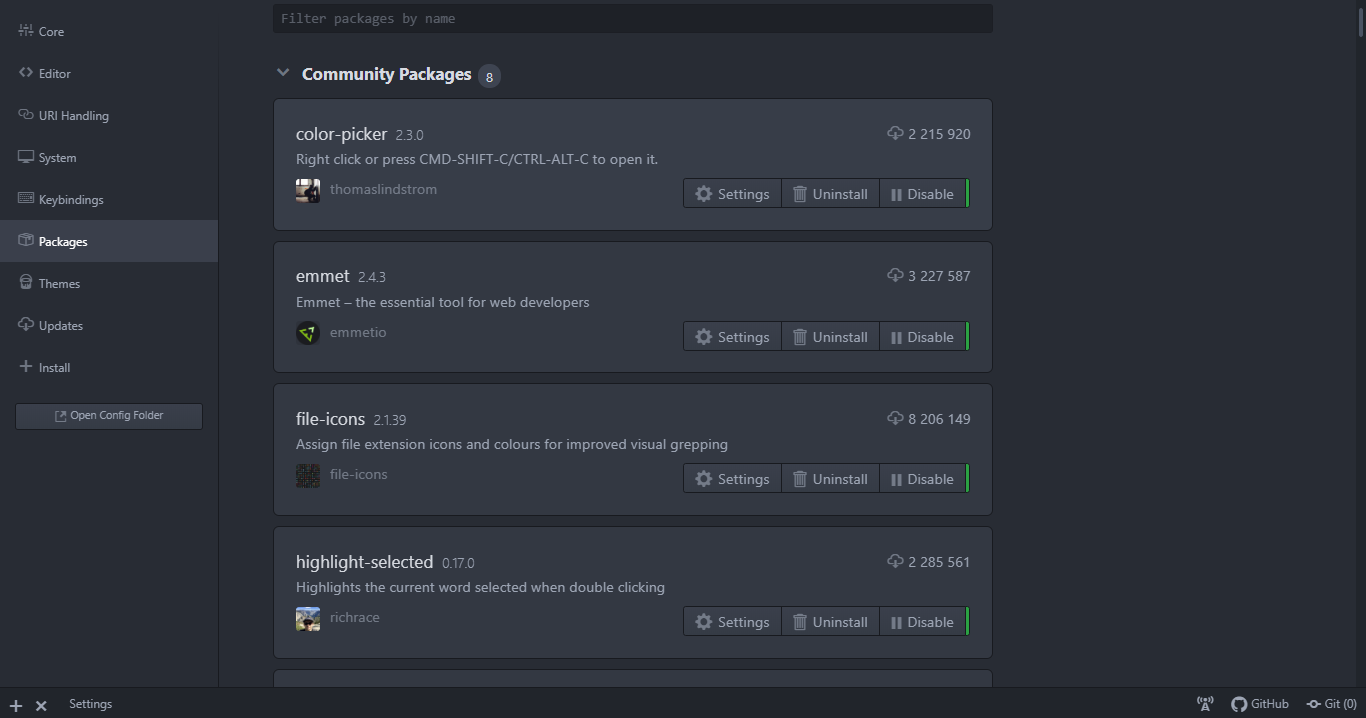Open emmet package title

point(323,276)
